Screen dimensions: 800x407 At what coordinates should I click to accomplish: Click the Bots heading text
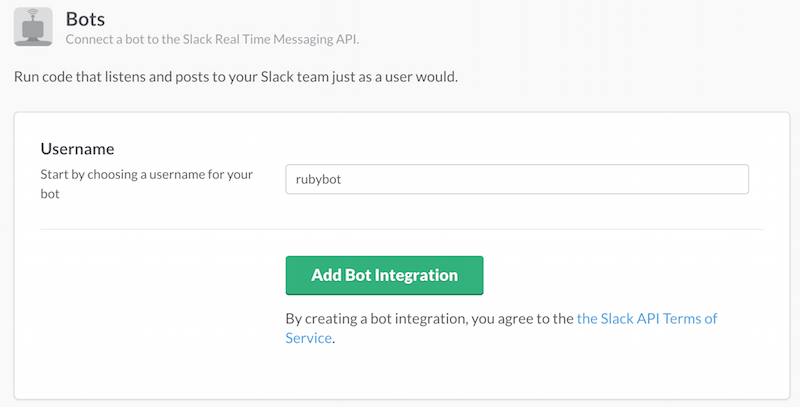pyautogui.click(x=85, y=19)
